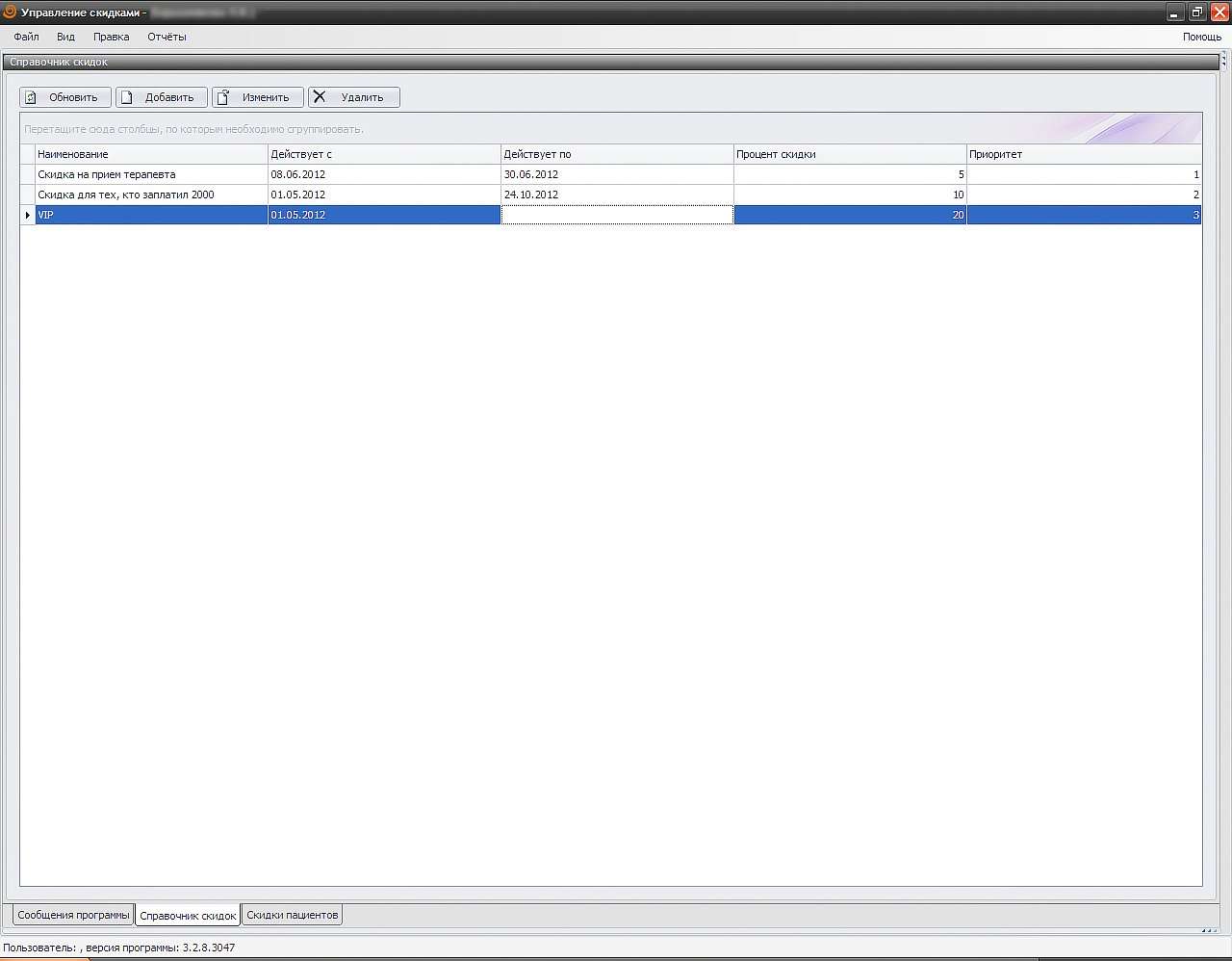Sort by the Процент скидки column header
1232x961 pixels.
click(x=850, y=154)
